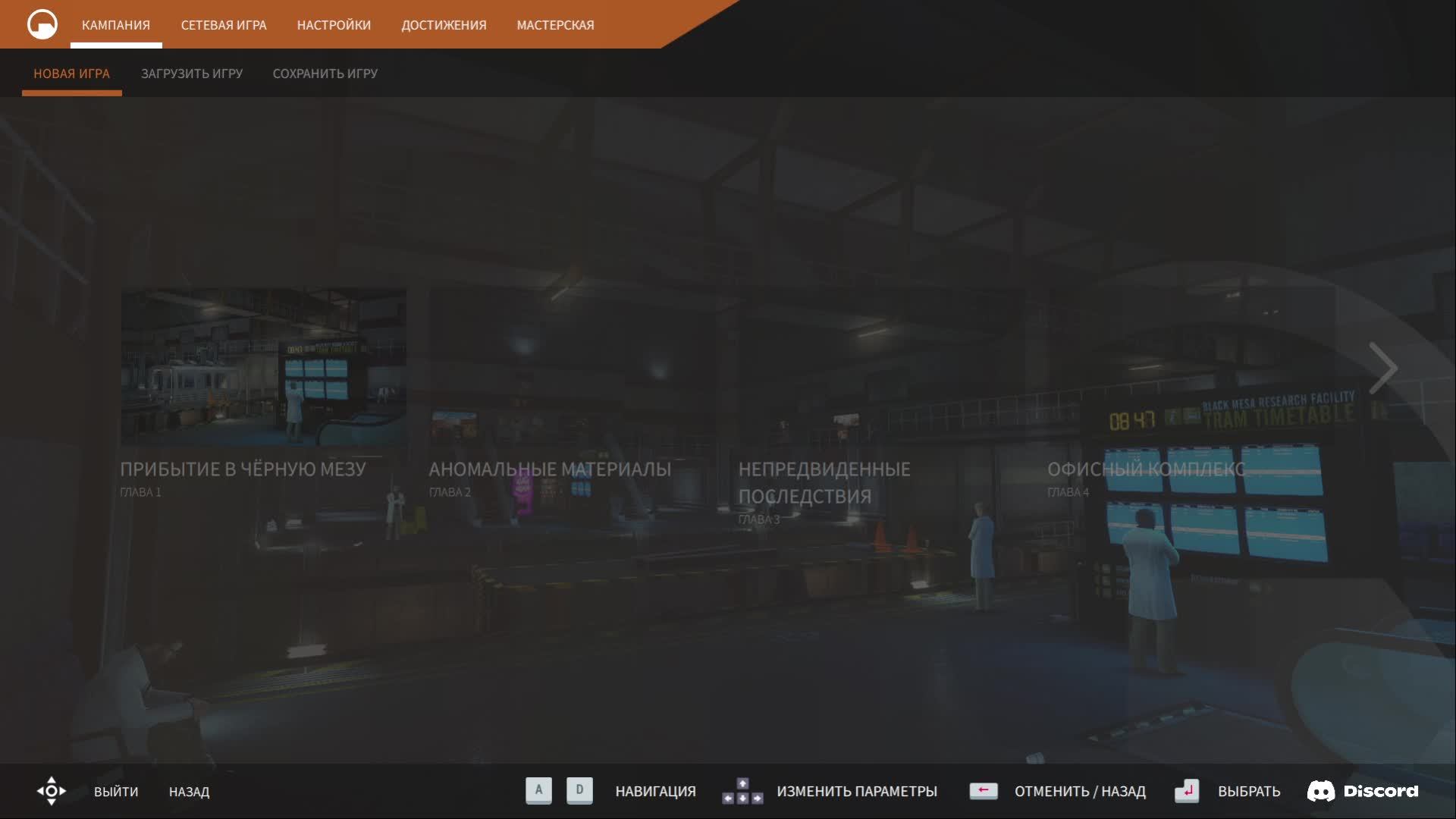
Task: Choose chapter ПРИБЫТИЕ В ЧЁРНУЮ МЕЗУ title
Action: [x=243, y=469]
